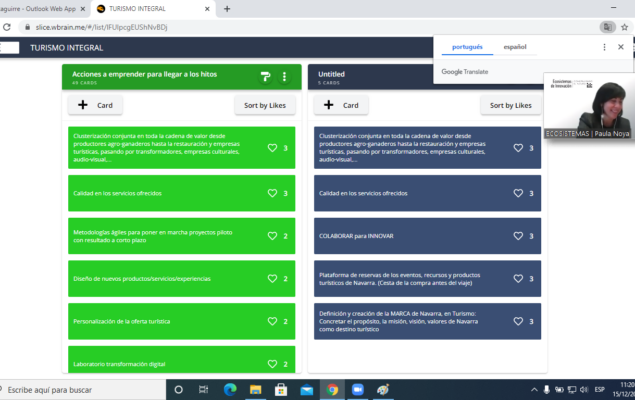Viewport: 635px width, 400px height.
Task: Bookmark this page with the star icon
Action: click(x=624, y=28)
